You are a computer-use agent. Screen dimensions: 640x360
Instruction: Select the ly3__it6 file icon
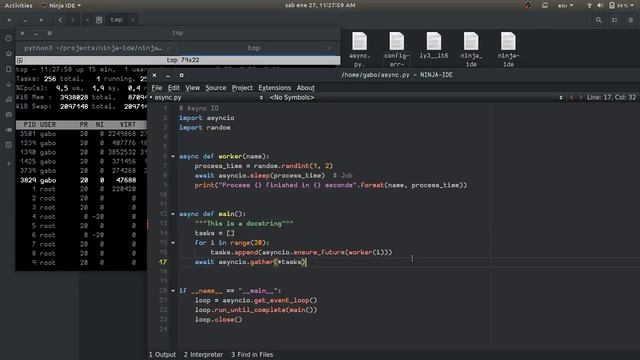coord(434,45)
